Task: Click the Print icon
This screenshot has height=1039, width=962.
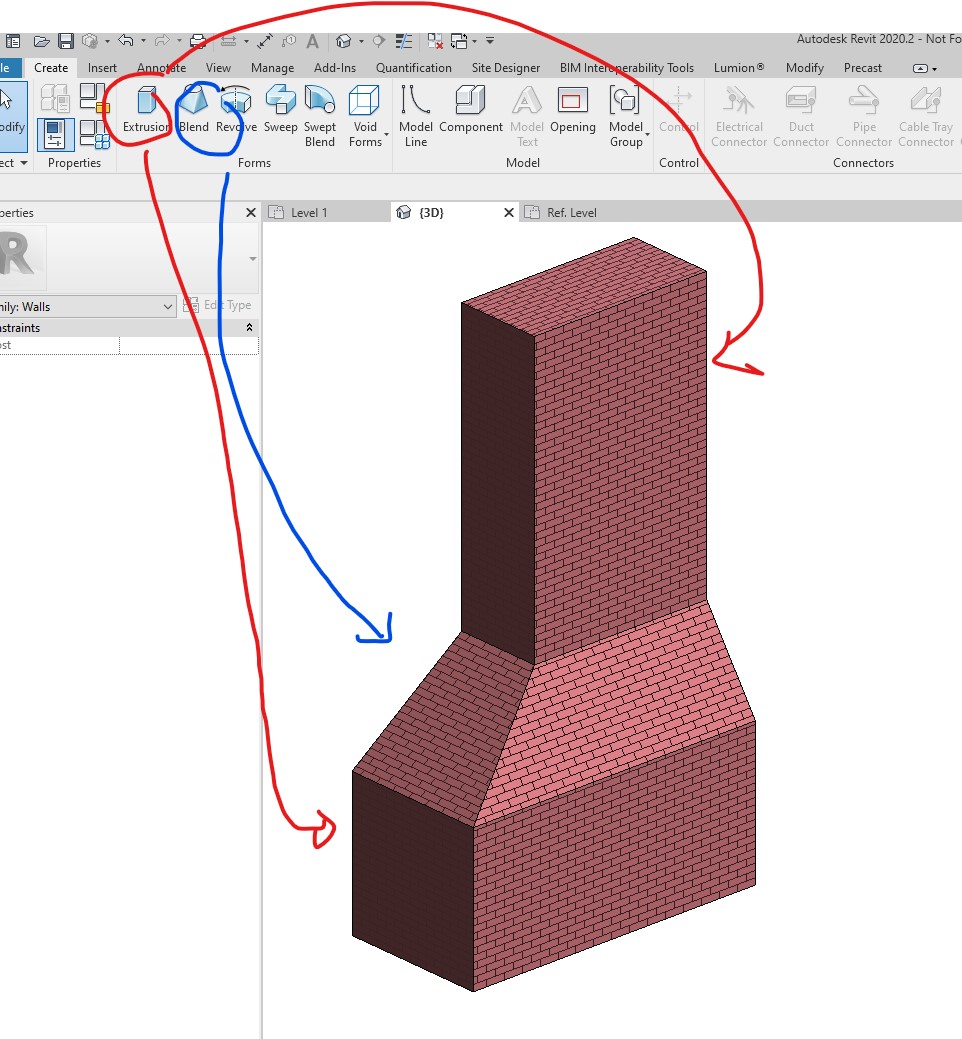Action: click(x=197, y=41)
